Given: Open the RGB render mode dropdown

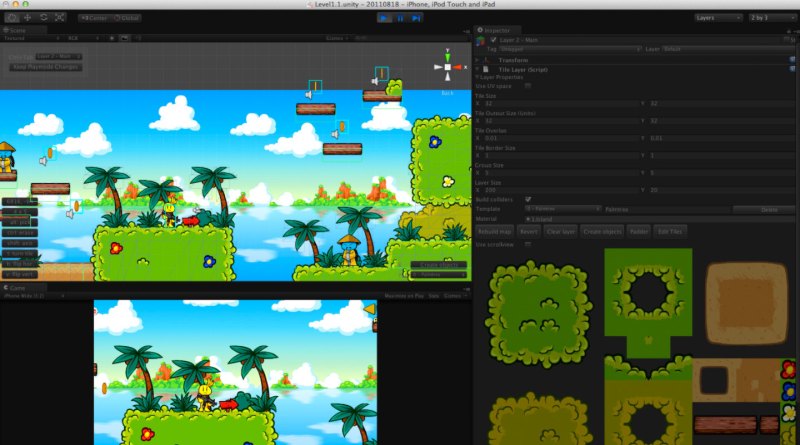Looking at the screenshot, I should [x=83, y=38].
